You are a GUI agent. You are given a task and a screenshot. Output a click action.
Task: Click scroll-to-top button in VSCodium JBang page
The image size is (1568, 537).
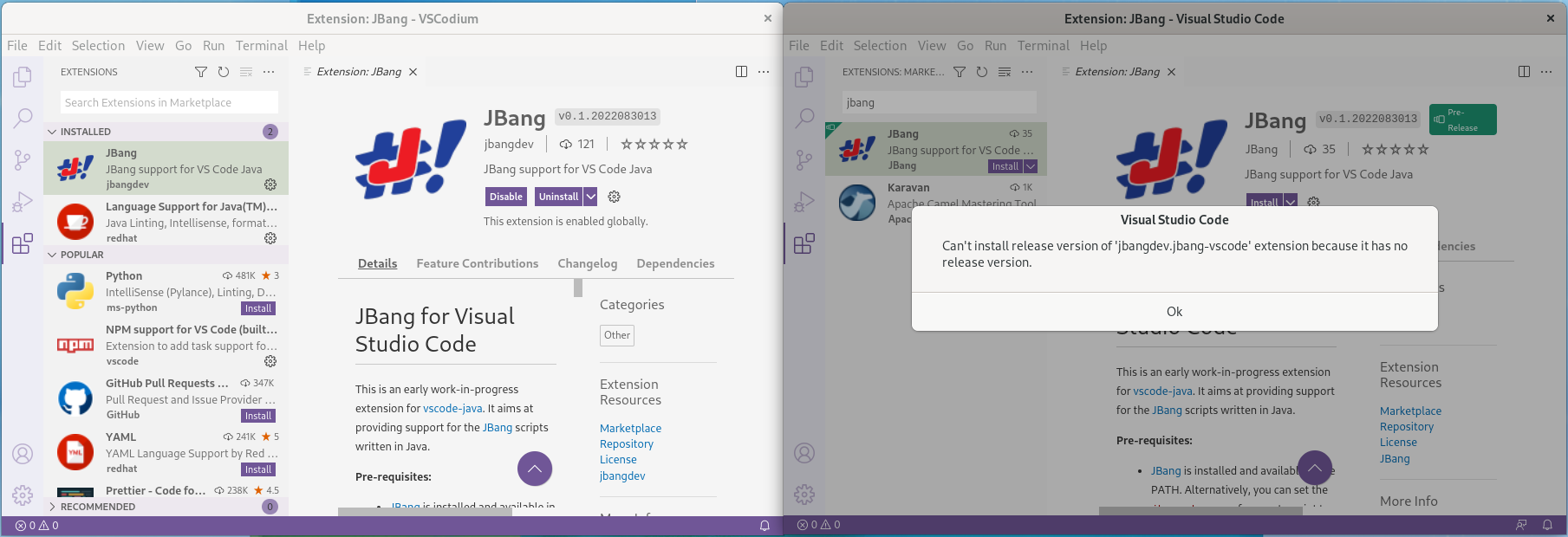point(535,469)
